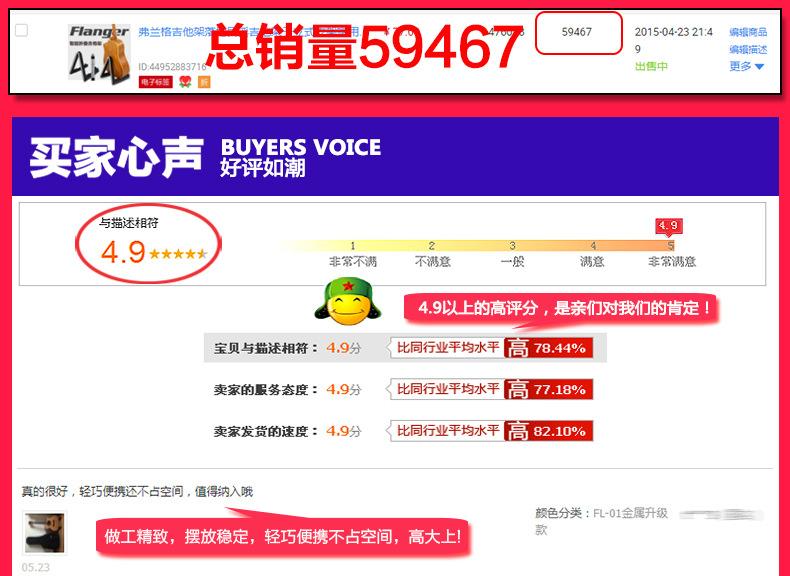Open the buyer review photo thumbnail
Image resolution: width=790 pixels, height=576 pixels.
tap(44, 533)
